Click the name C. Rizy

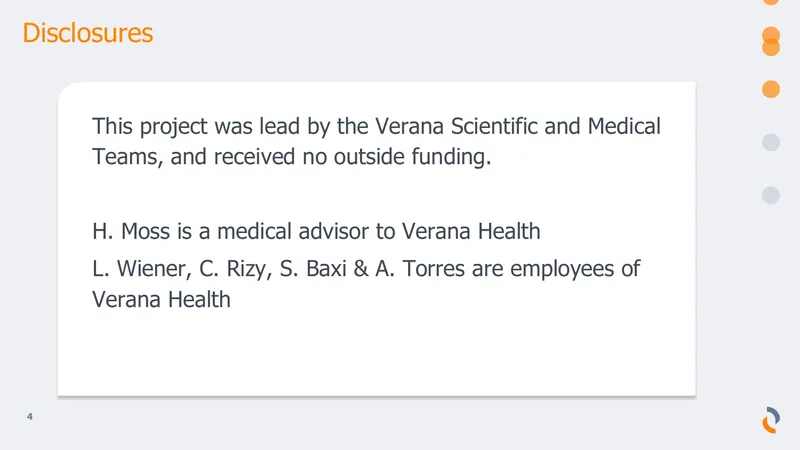coord(236,269)
